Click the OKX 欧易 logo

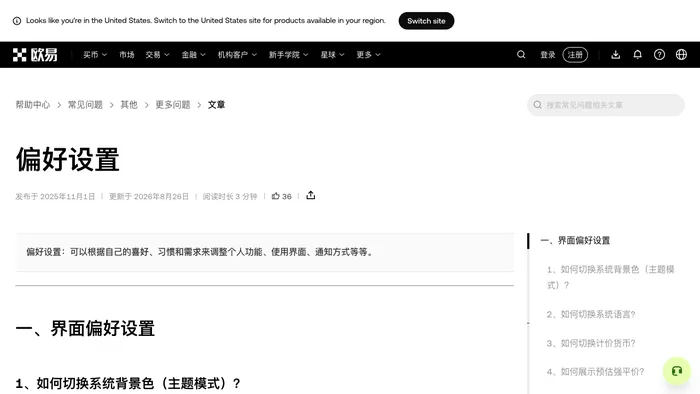[x=35, y=55]
